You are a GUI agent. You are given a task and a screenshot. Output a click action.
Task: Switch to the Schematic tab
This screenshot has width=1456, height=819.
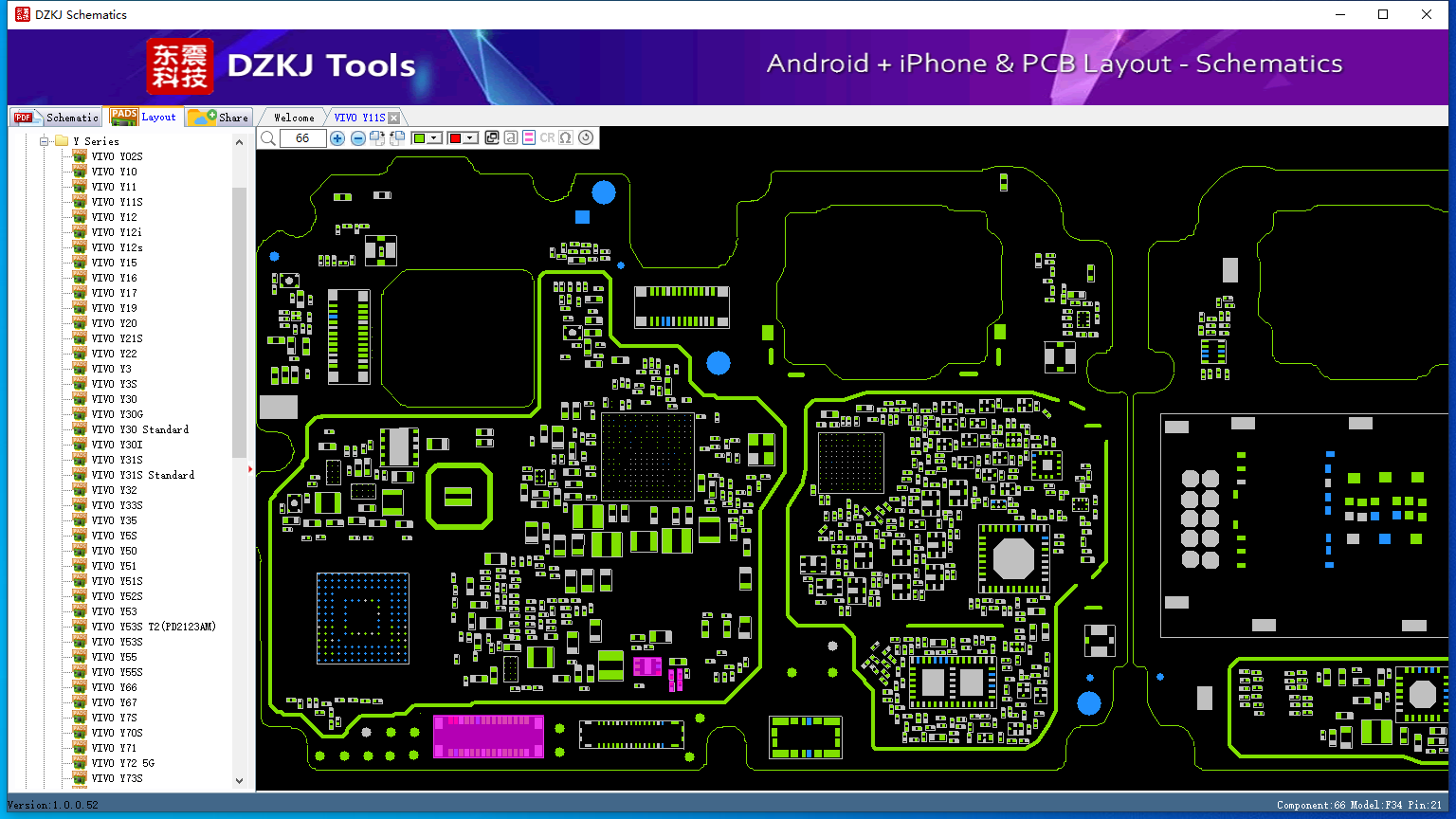point(56,117)
